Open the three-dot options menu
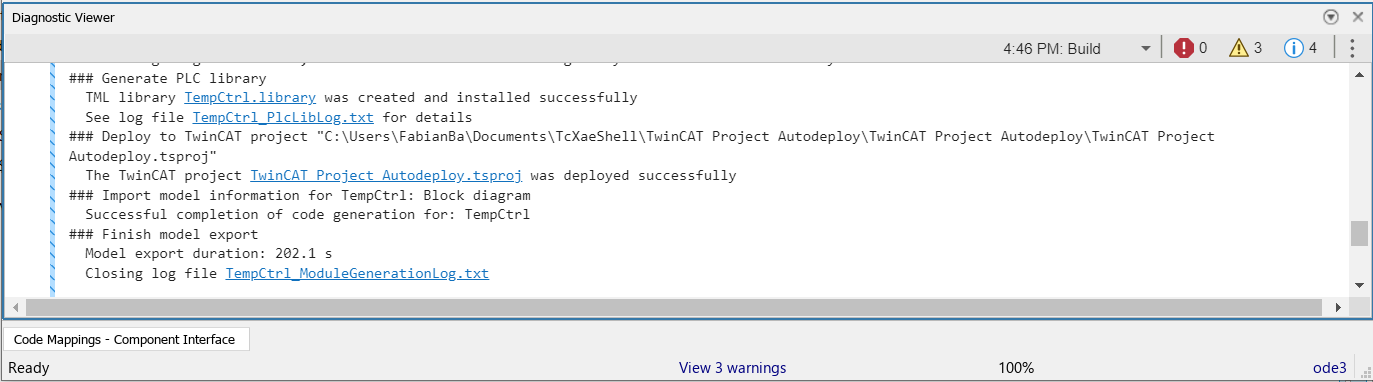Image resolution: width=1373 pixels, height=382 pixels. click(1352, 48)
